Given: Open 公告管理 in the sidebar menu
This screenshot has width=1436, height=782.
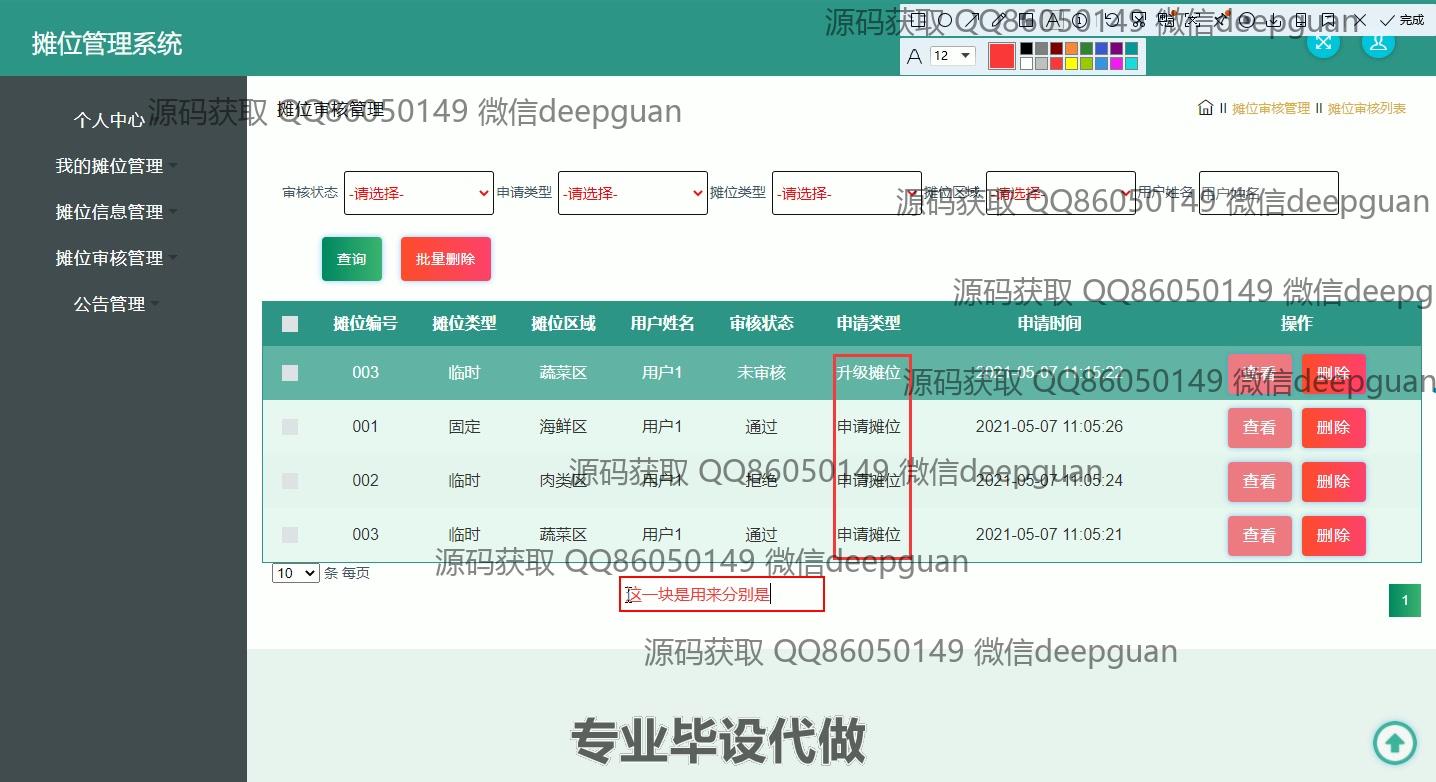Looking at the screenshot, I should (x=109, y=304).
